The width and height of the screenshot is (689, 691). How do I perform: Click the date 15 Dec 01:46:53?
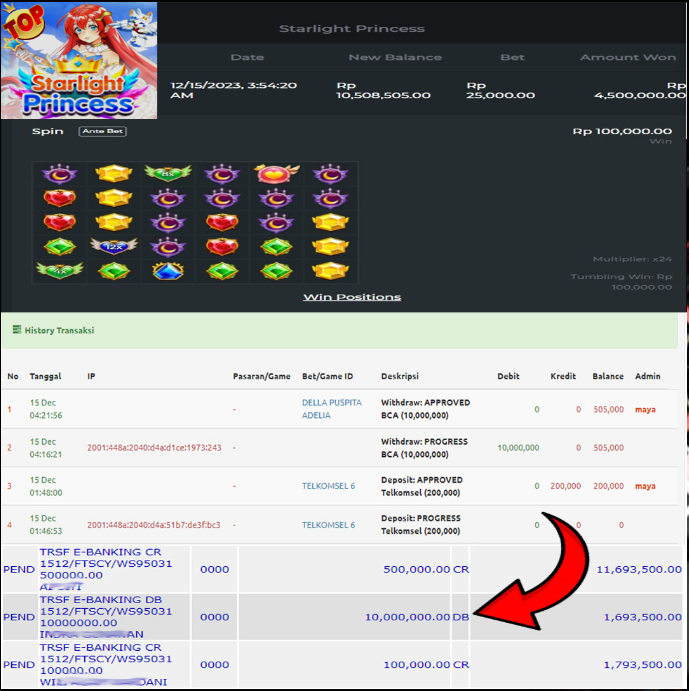[46, 524]
